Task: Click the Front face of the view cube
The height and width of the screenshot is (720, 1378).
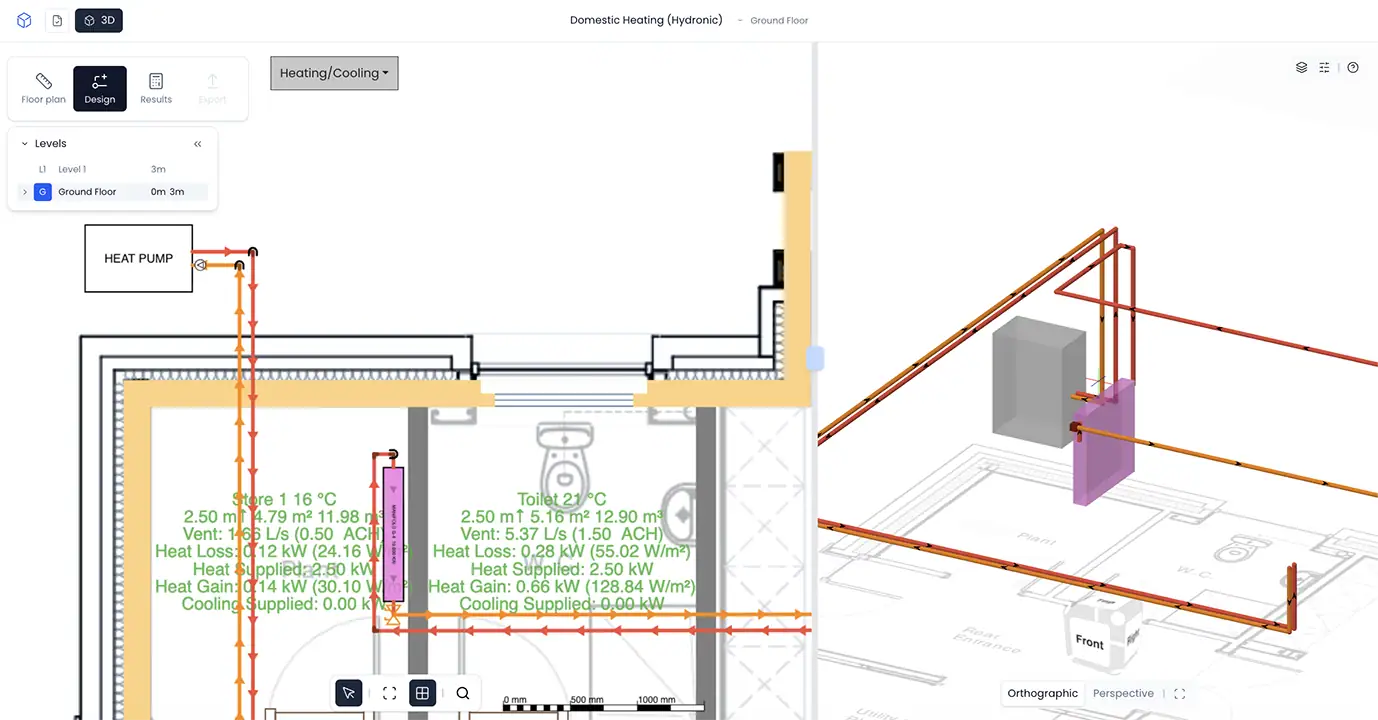Action: click(1090, 641)
